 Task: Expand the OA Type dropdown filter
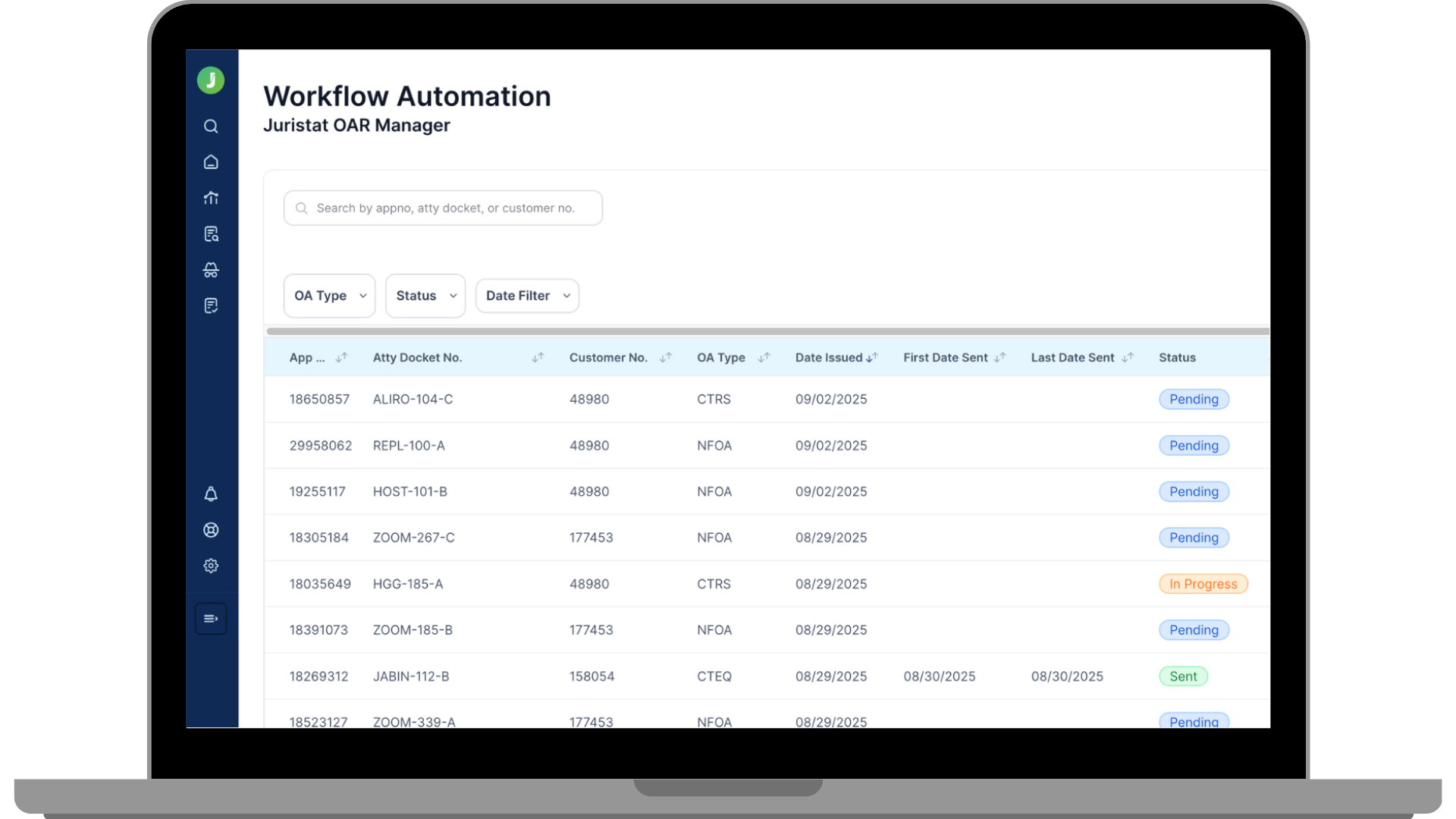329,296
